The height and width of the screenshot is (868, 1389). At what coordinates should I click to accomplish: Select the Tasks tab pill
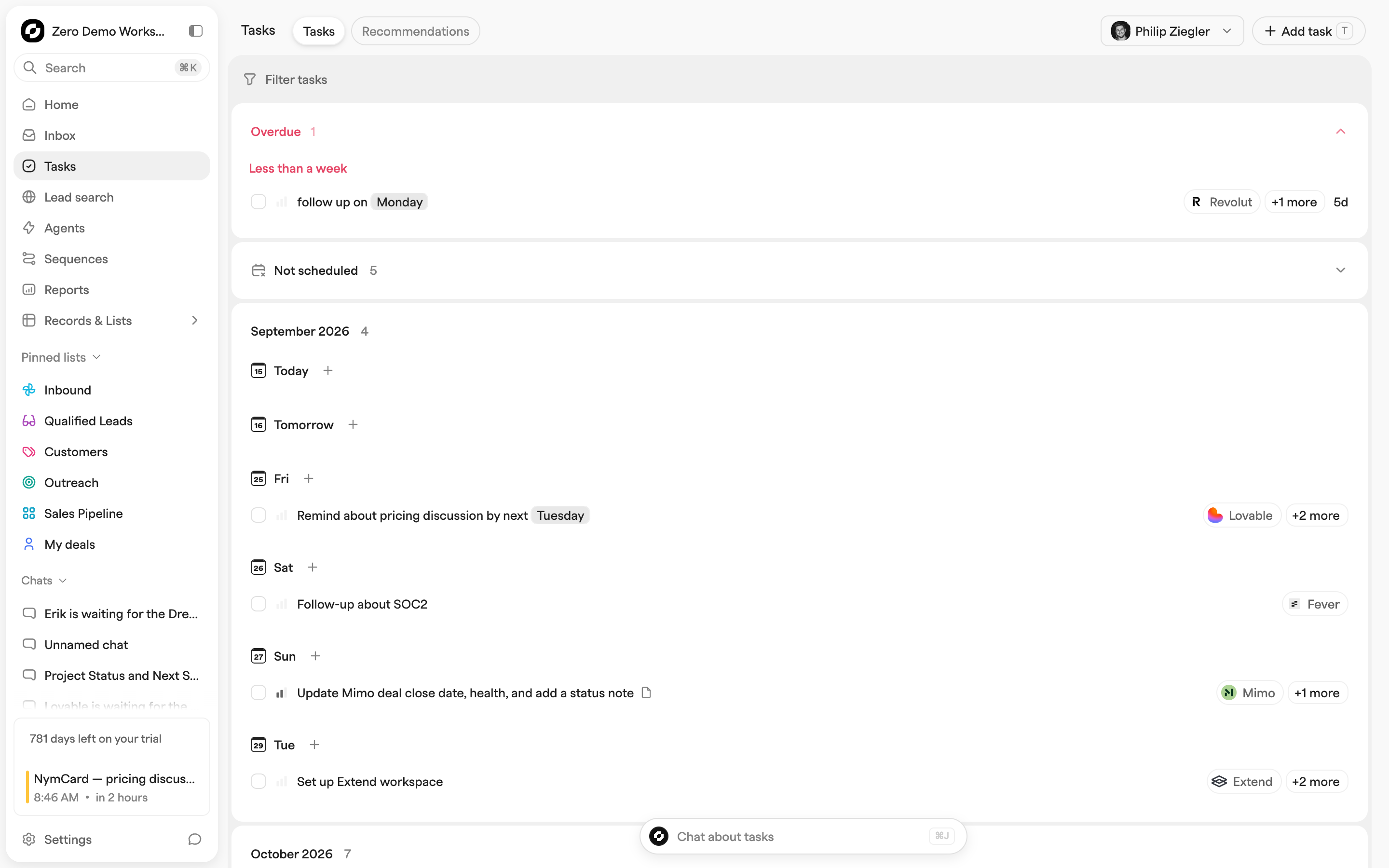tap(318, 31)
